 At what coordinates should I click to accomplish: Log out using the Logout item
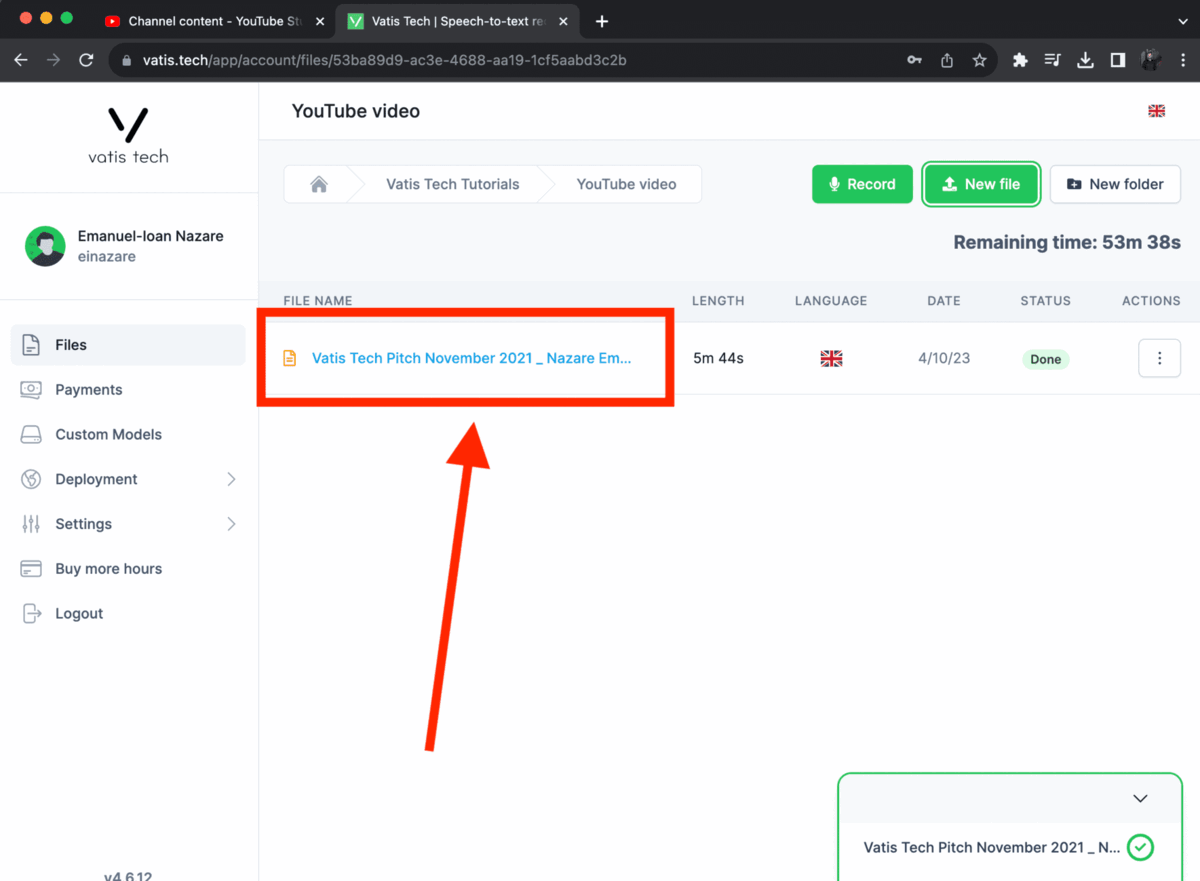point(128,614)
